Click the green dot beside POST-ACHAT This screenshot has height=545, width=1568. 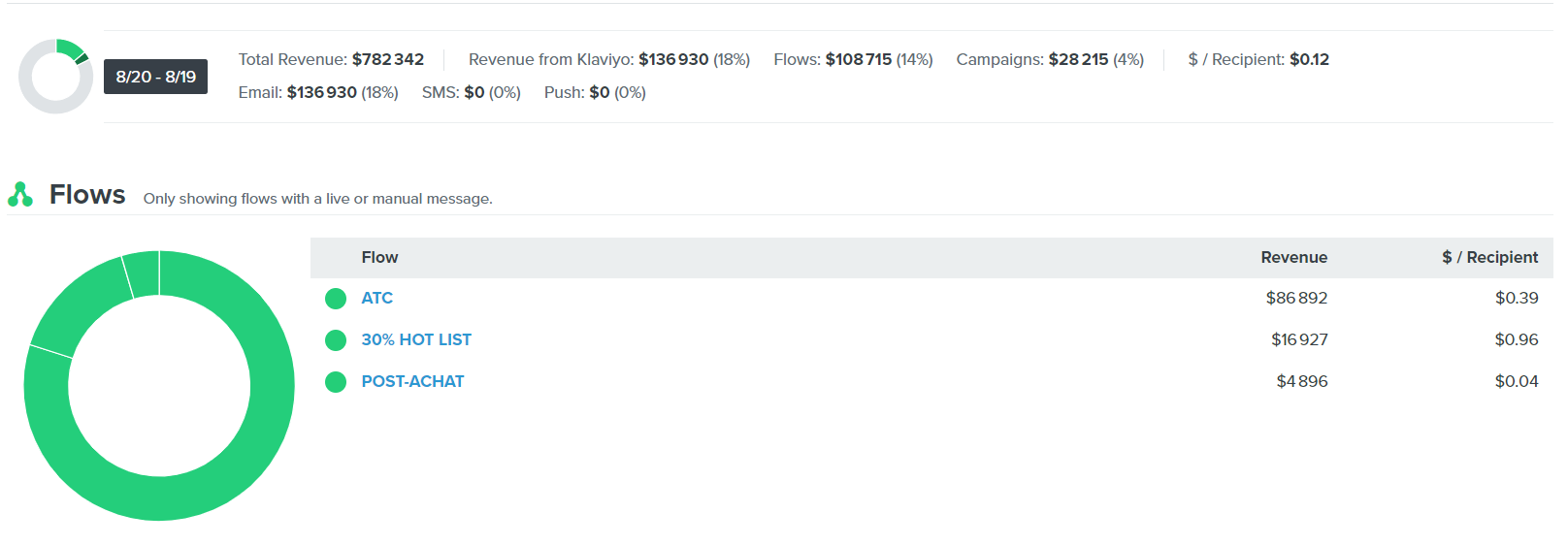pyautogui.click(x=336, y=382)
